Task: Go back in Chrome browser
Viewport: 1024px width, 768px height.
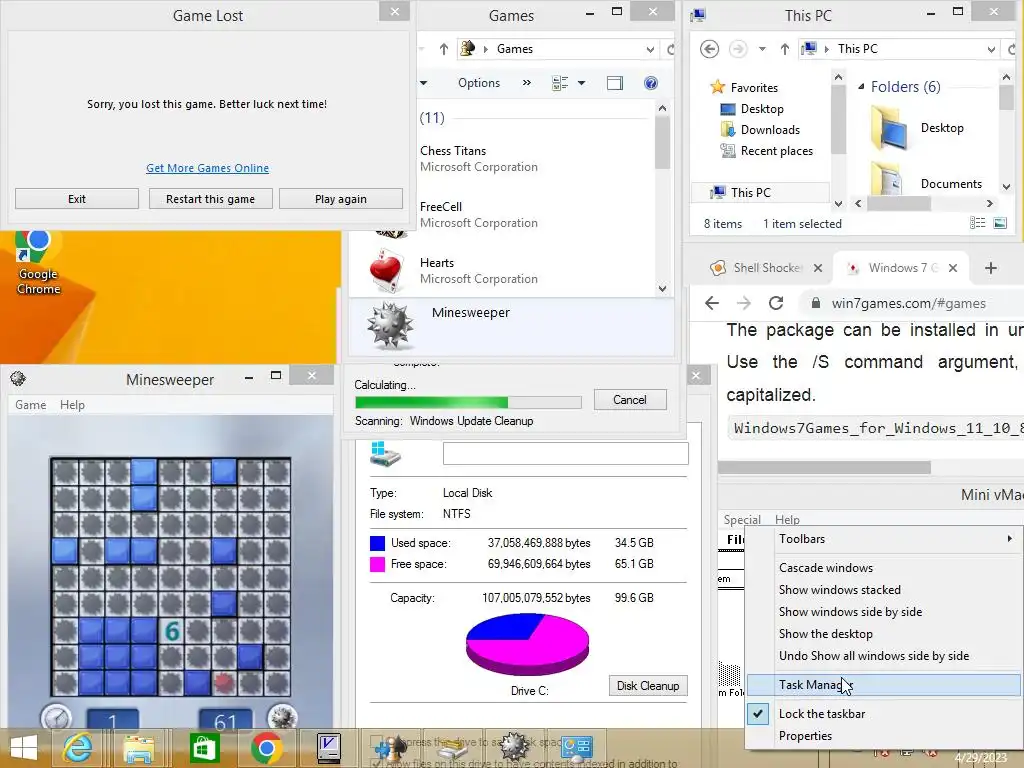Action: 712,303
